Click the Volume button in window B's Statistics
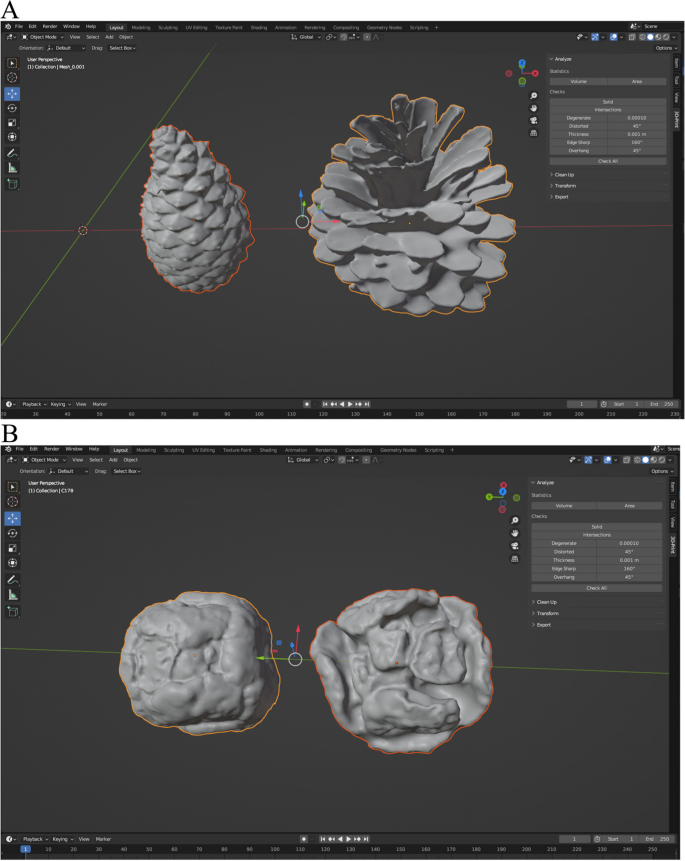 click(563, 506)
